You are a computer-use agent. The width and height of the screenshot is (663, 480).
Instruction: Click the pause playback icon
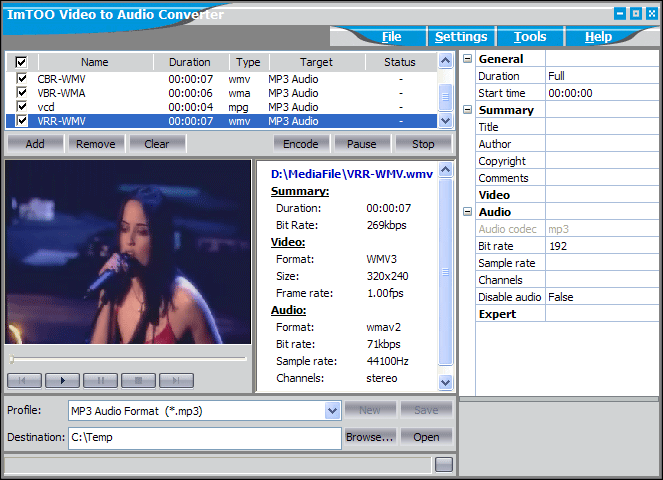[x=100, y=380]
